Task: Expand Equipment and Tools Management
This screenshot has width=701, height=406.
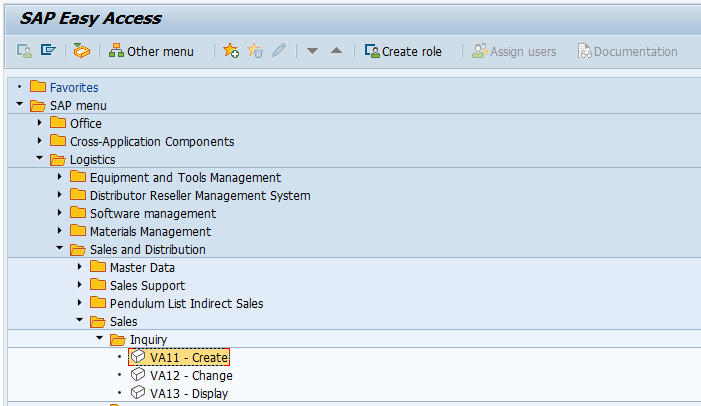Action: (x=59, y=177)
